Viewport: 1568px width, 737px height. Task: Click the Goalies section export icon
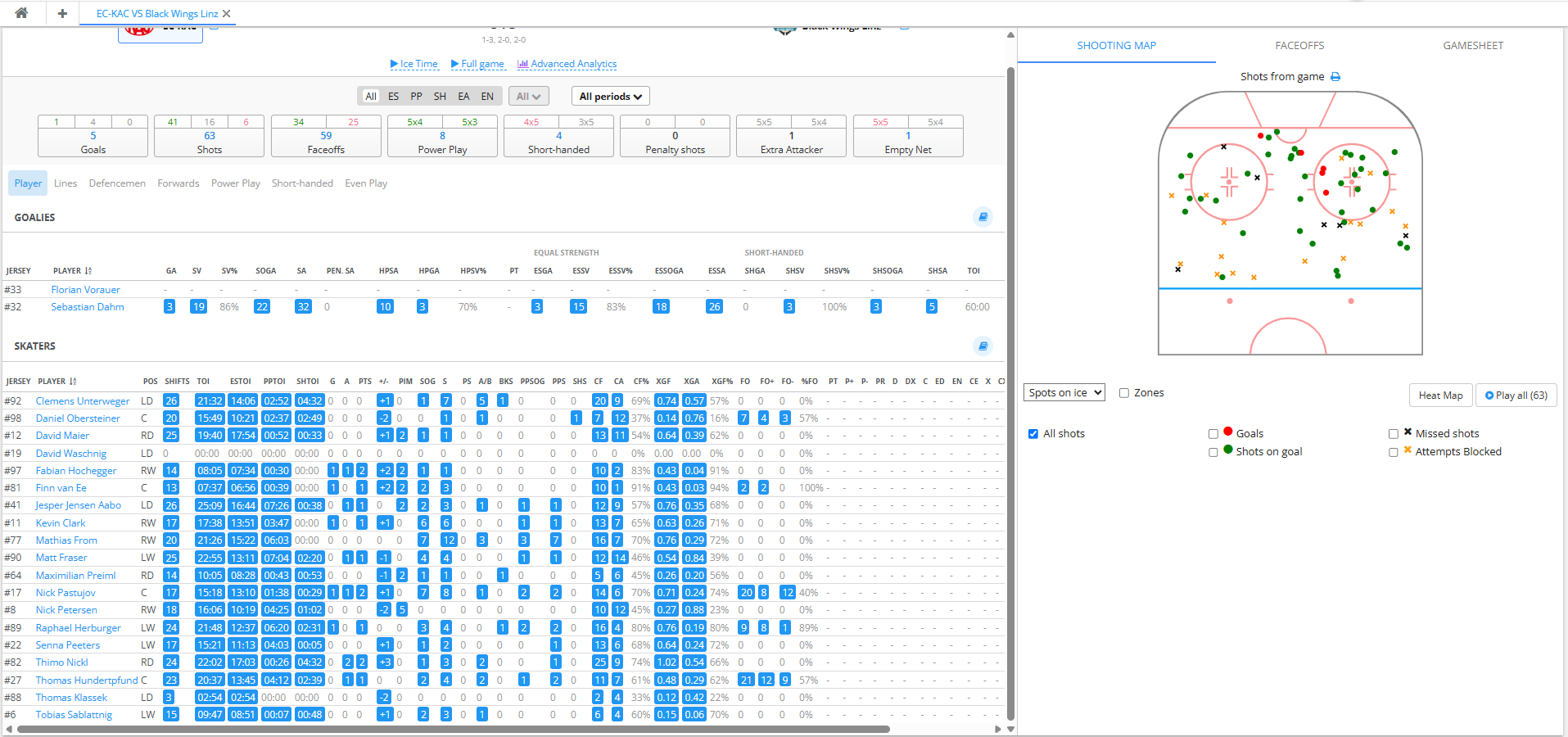coord(983,217)
